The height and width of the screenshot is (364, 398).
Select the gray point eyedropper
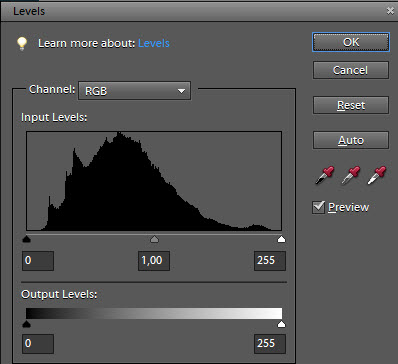351,175
